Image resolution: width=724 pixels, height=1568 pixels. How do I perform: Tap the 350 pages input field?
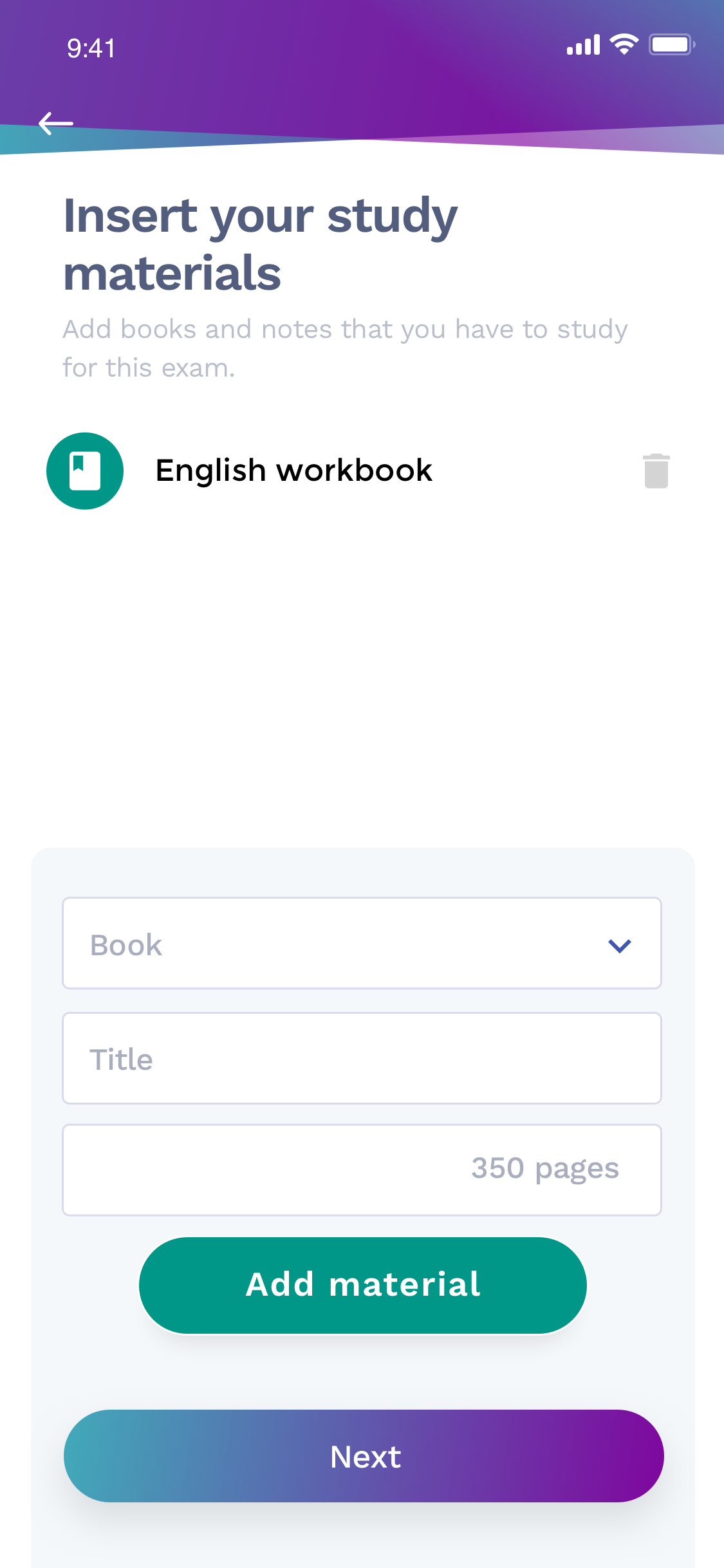pos(361,1170)
